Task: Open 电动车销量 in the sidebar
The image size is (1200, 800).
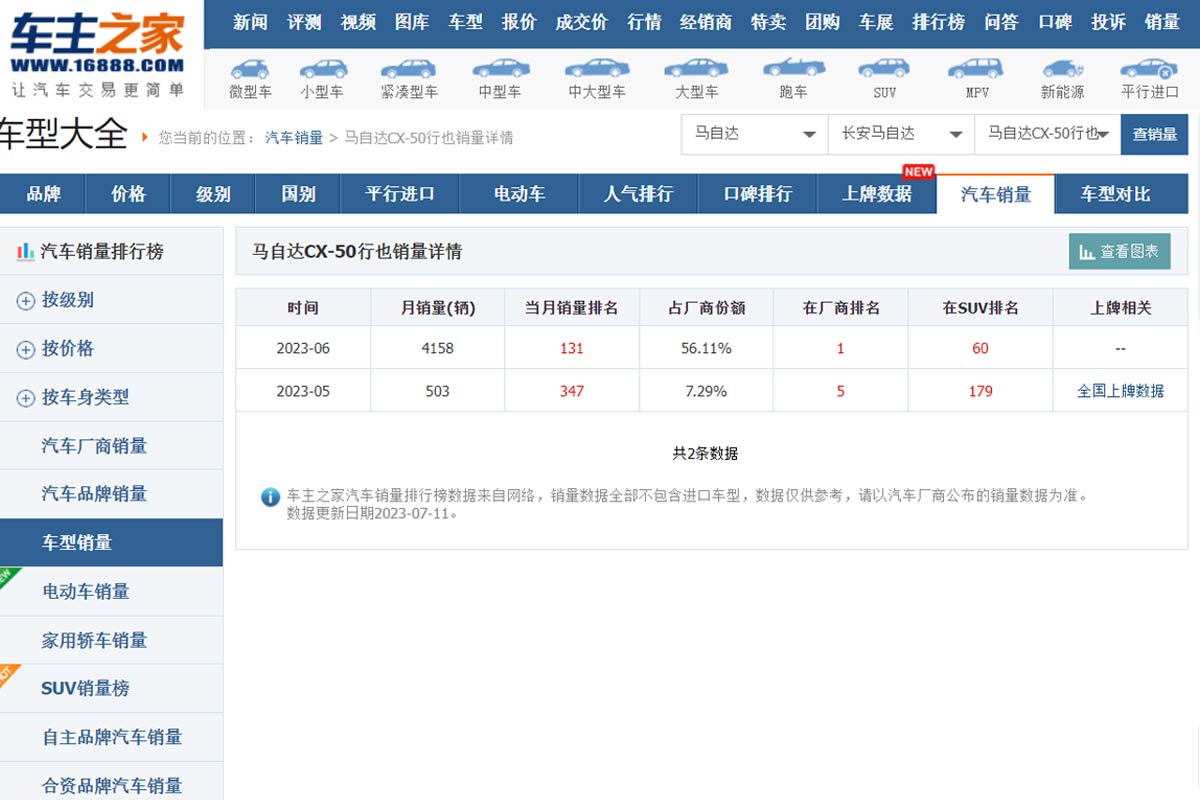Action: 86,591
